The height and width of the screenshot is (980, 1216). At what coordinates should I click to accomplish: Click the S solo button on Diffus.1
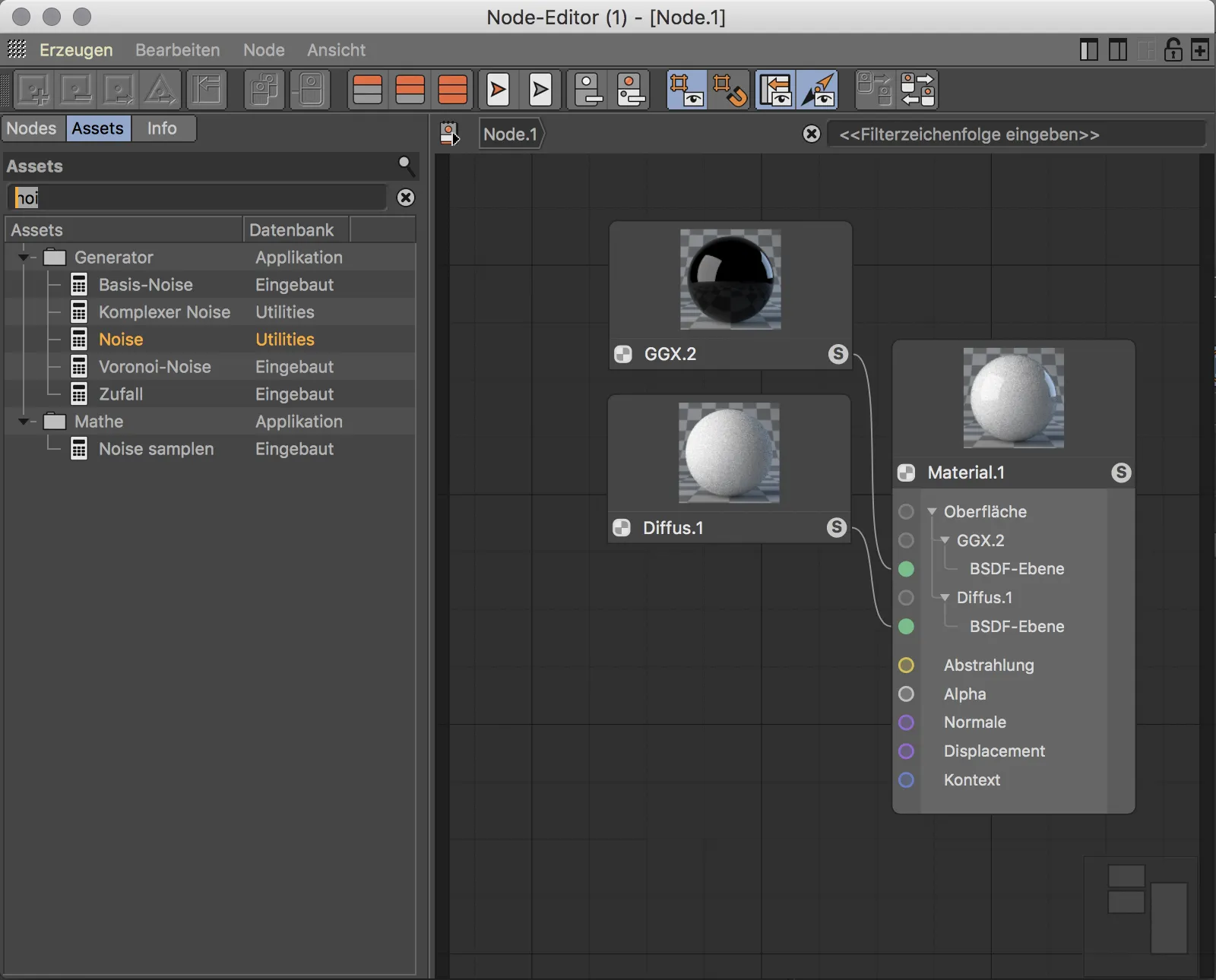click(x=836, y=527)
